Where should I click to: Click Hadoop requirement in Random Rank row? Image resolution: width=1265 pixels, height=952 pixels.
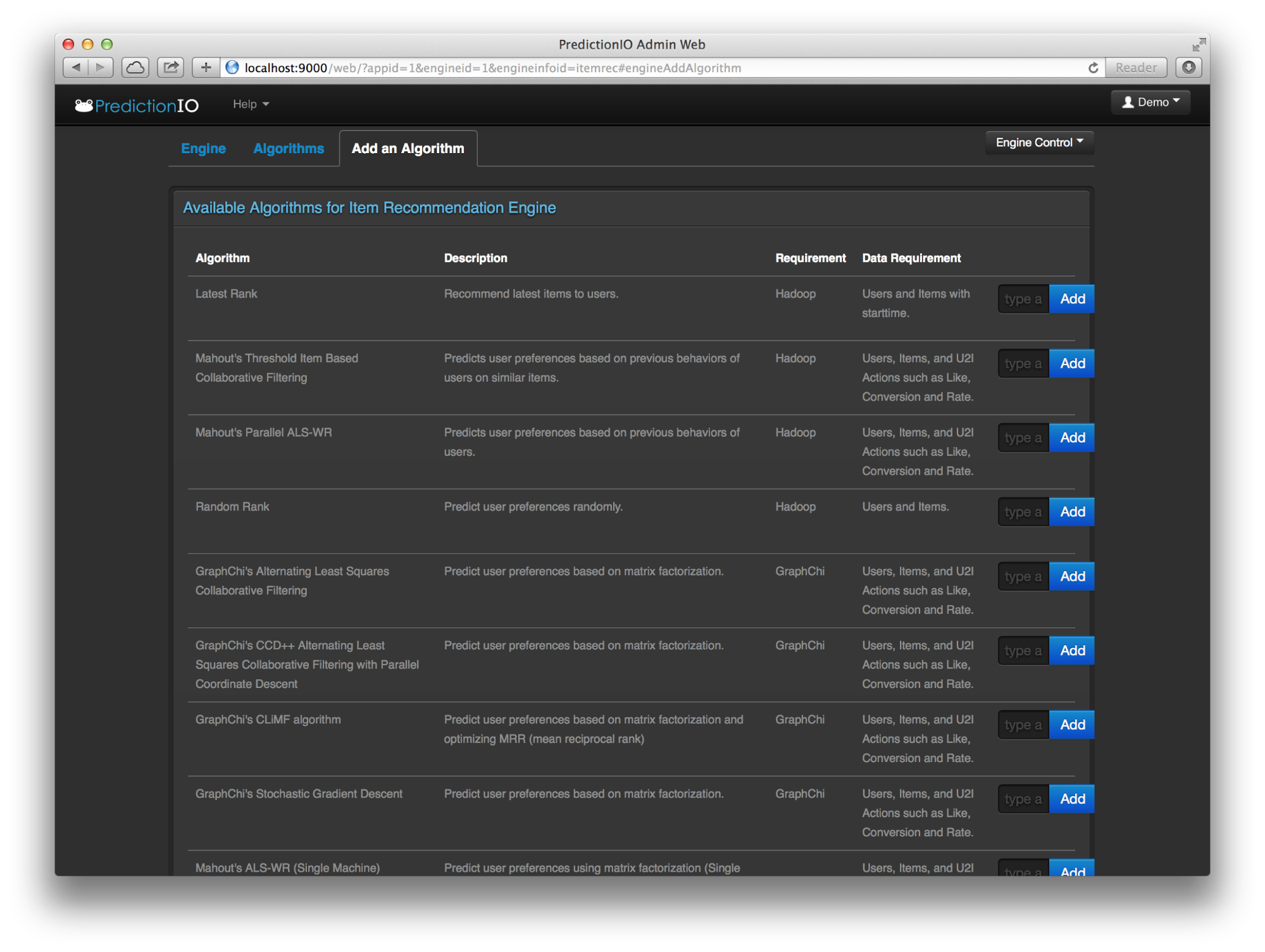795,507
